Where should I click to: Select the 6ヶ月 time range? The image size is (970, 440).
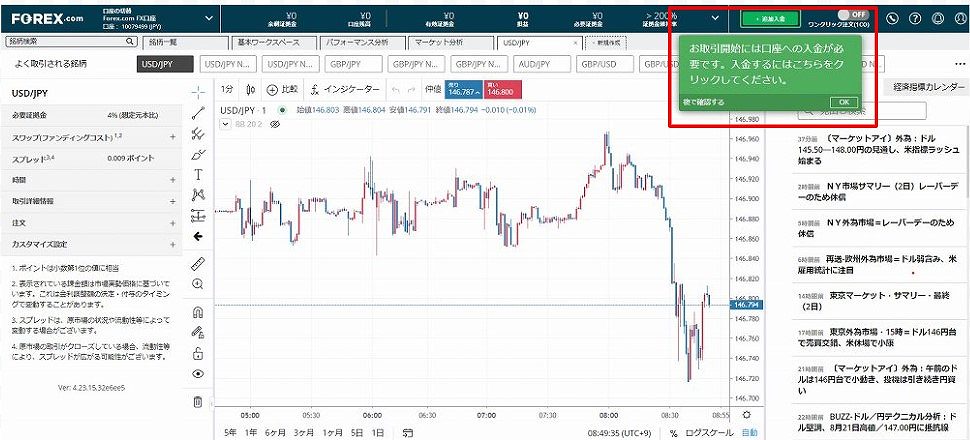275,432
